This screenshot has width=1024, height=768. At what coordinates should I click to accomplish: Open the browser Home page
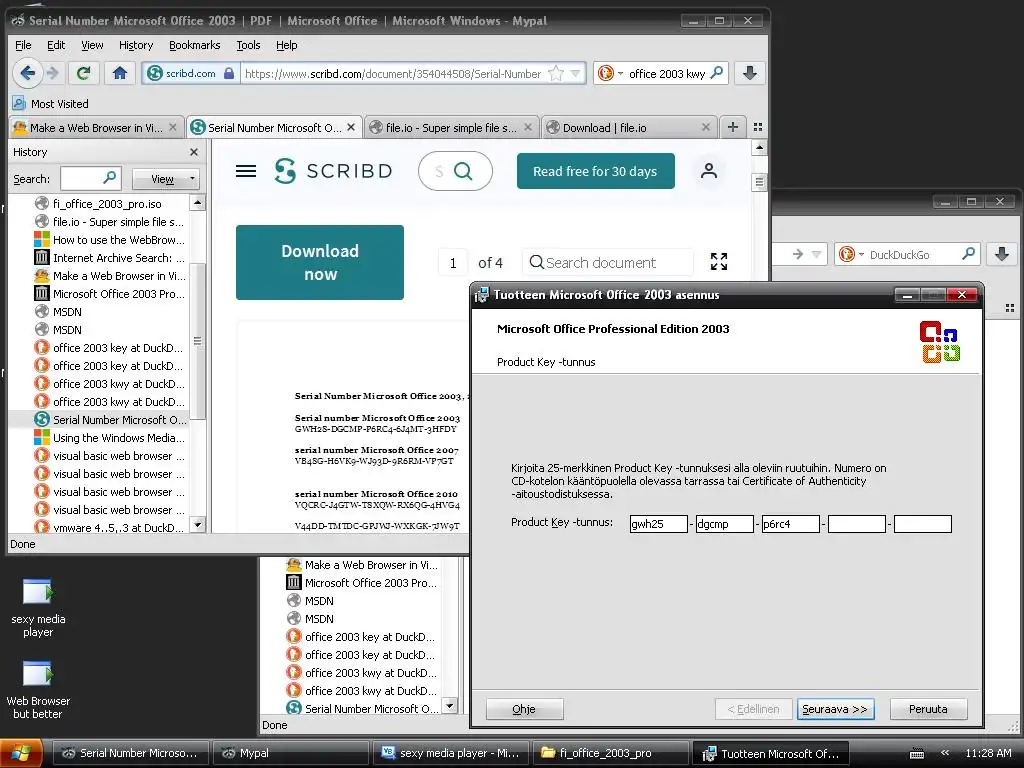click(120, 73)
